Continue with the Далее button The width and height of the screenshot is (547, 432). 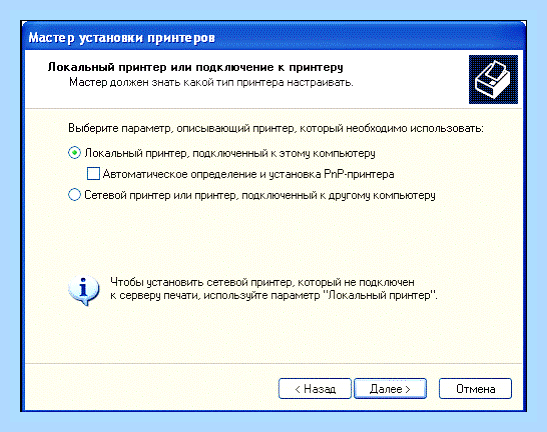390,388
